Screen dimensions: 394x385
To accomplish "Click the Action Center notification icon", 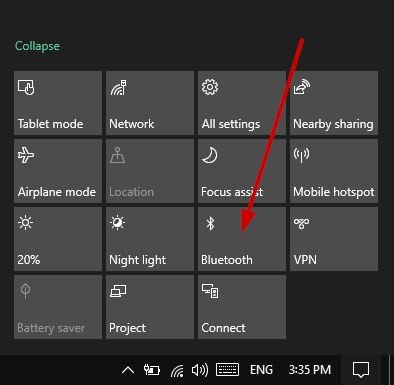I will point(361,370).
